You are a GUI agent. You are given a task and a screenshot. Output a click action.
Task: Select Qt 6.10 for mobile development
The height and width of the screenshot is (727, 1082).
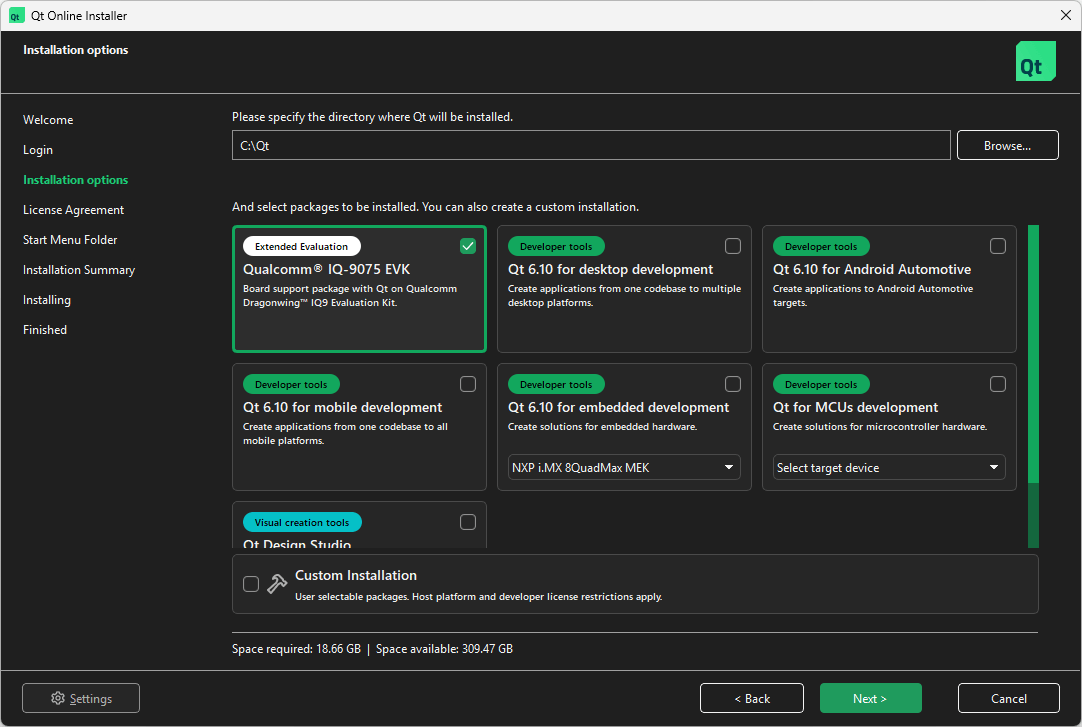point(467,383)
